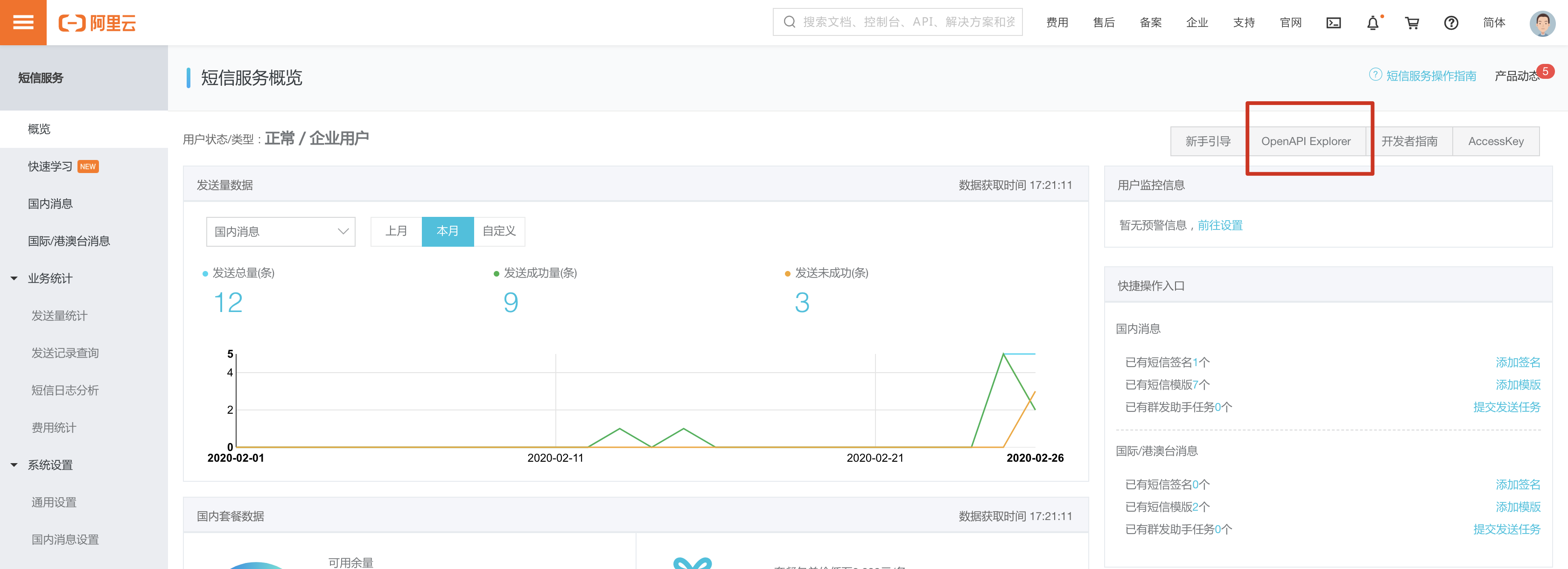Image resolution: width=1568 pixels, height=569 pixels.
Task: Select the 上月 time range
Action: pyautogui.click(x=396, y=231)
